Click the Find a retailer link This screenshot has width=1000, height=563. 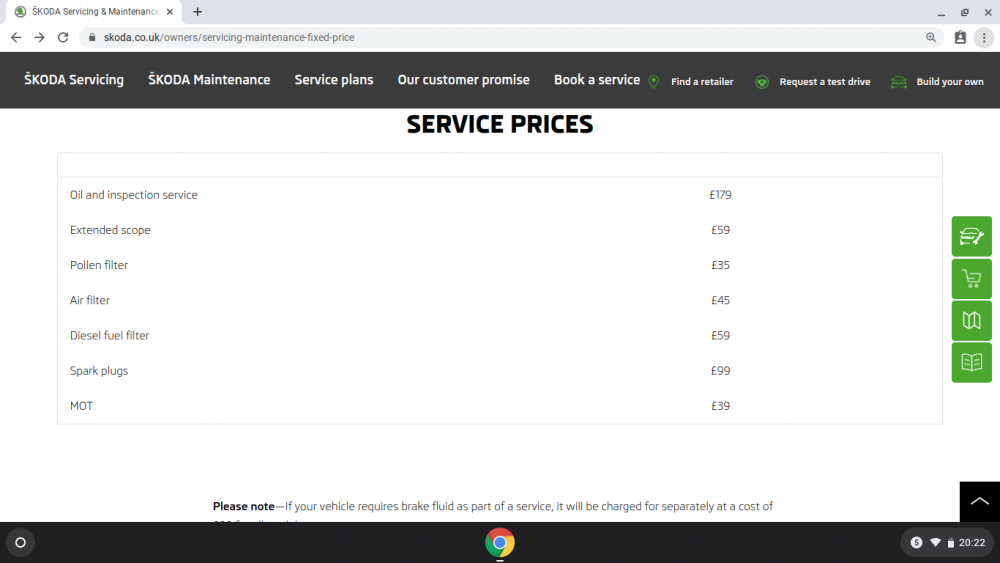click(x=702, y=82)
